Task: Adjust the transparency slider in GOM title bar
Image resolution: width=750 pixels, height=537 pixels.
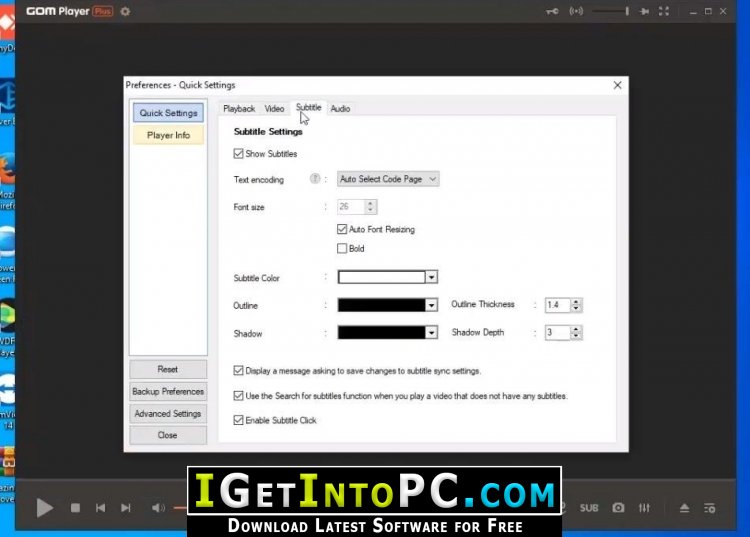Action: pos(611,11)
